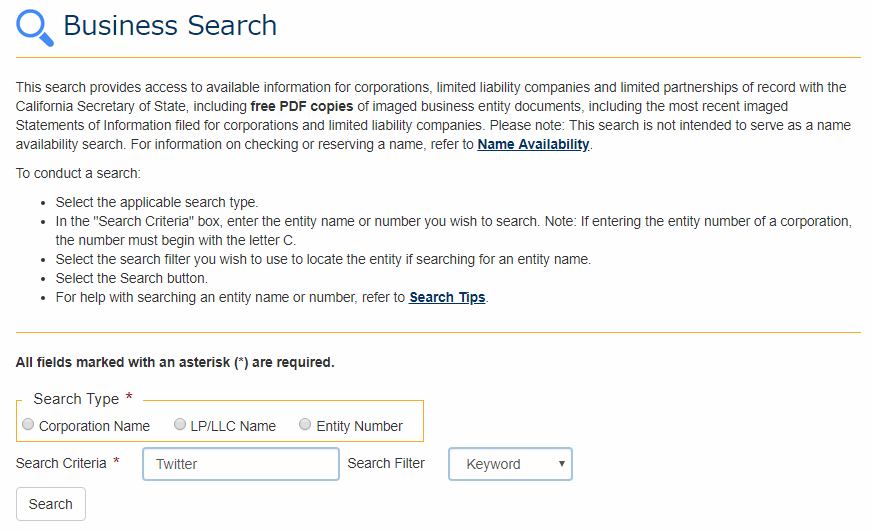The image size is (873, 531).
Task: Open the Name Availability link
Action: coord(533,144)
